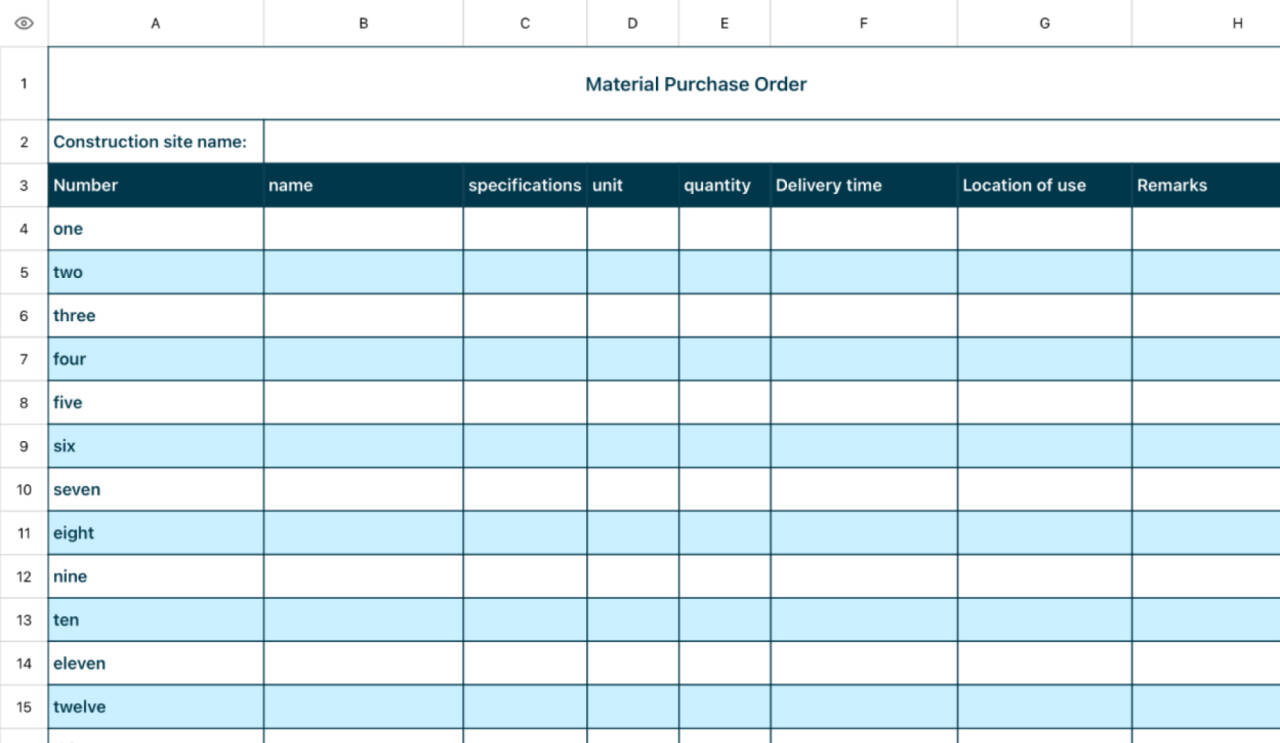The width and height of the screenshot is (1280, 743).
Task: Click the 'Construction site name:' cell
Action: (156, 142)
